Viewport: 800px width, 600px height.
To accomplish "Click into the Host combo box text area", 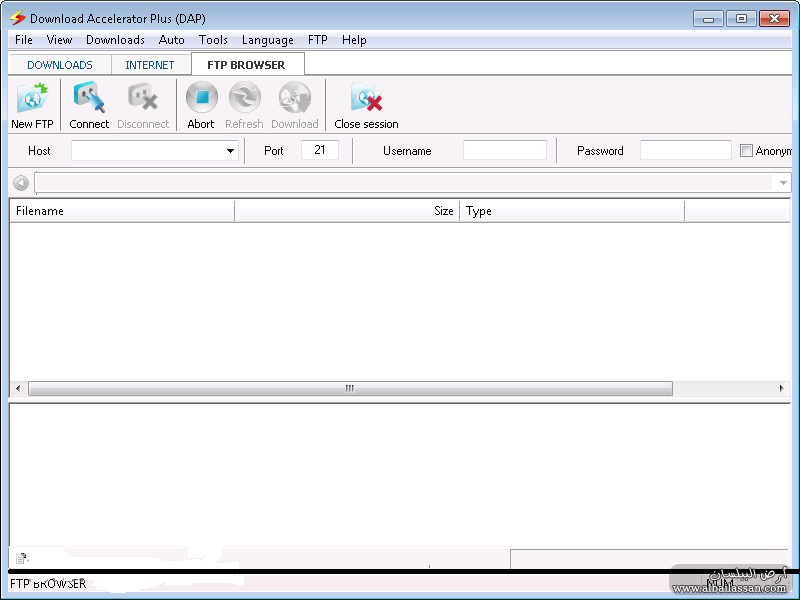I will [147, 151].
